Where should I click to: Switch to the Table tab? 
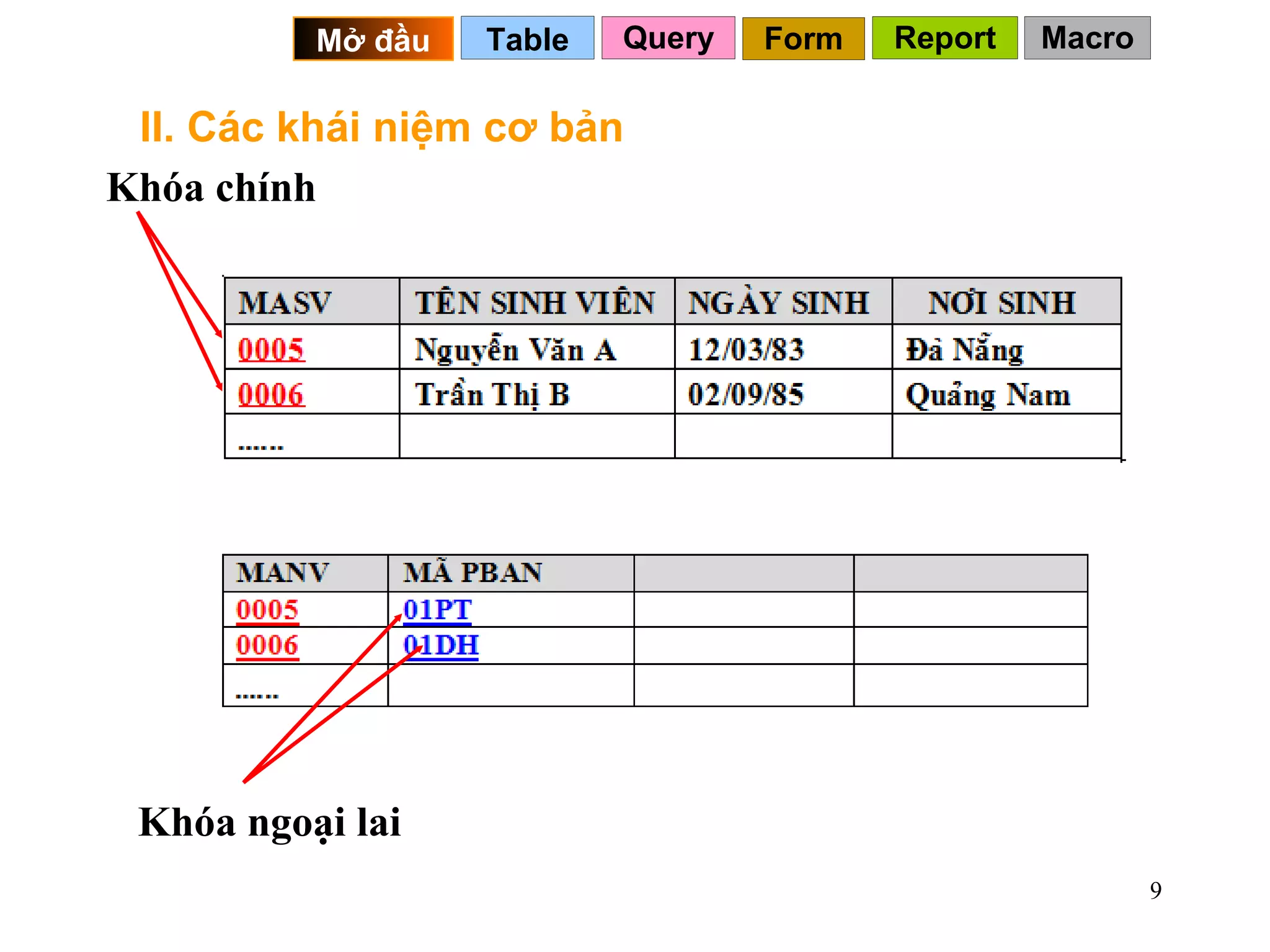point(527,38)
